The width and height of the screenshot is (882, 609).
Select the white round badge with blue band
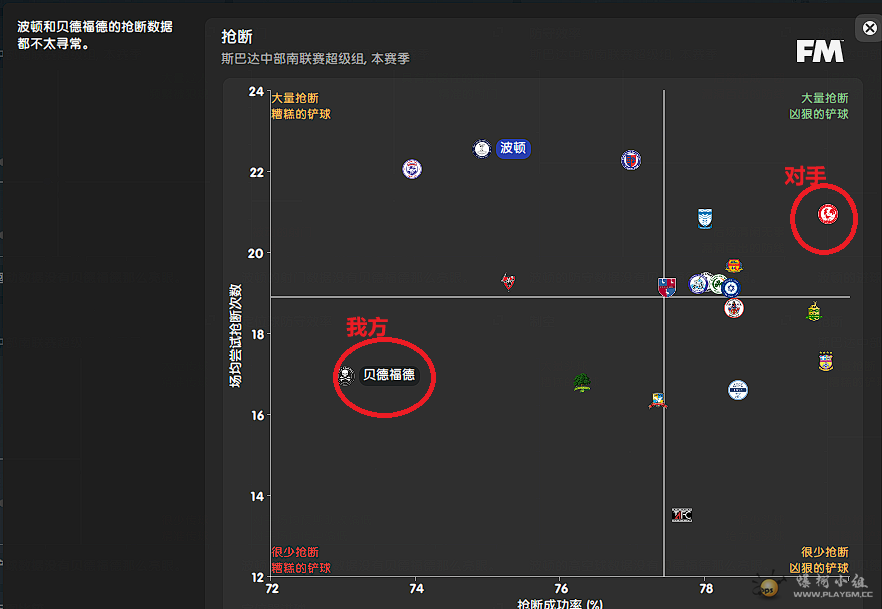click(x=738, y=390)
